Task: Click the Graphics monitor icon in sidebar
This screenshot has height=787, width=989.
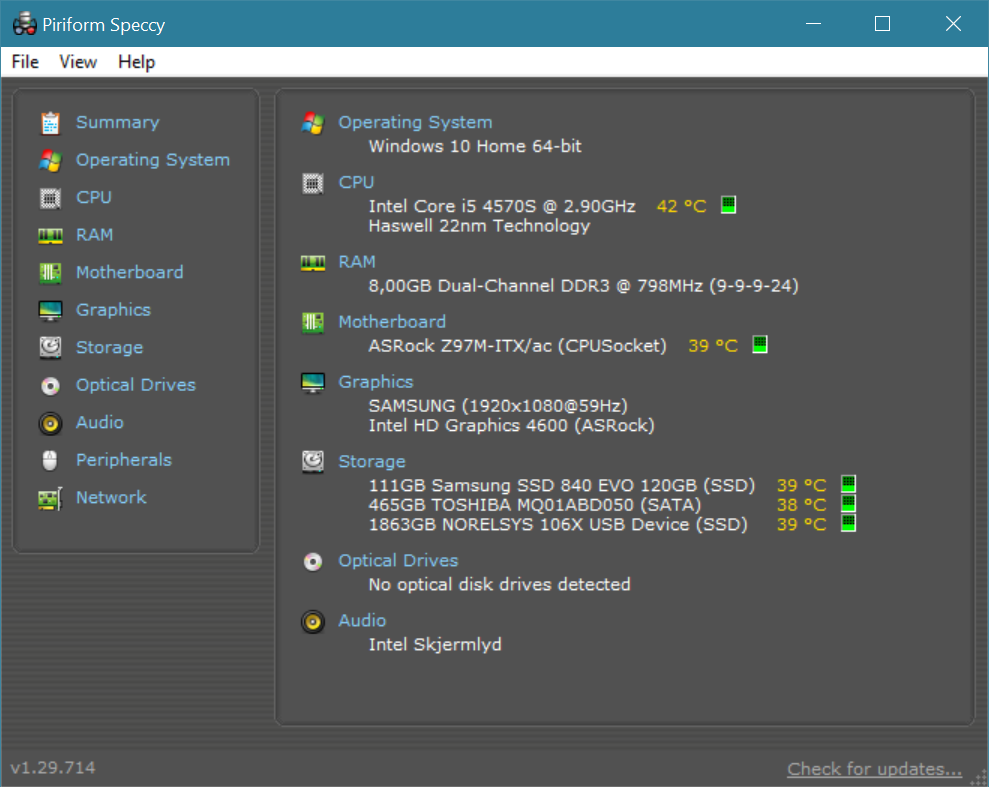Action: pos(50,311)
